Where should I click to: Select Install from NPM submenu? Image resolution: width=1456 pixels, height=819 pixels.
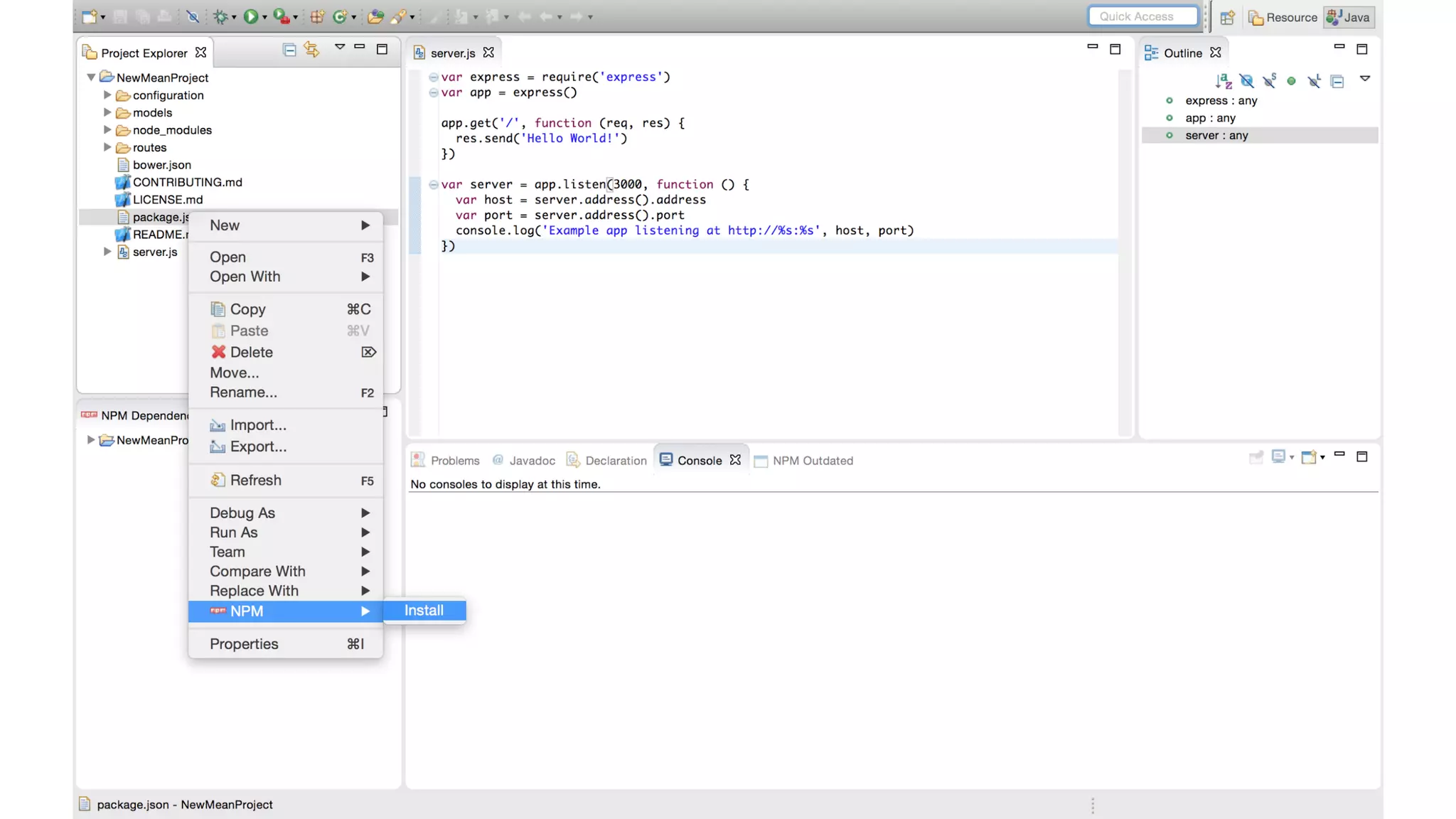(x=424, y=610)
